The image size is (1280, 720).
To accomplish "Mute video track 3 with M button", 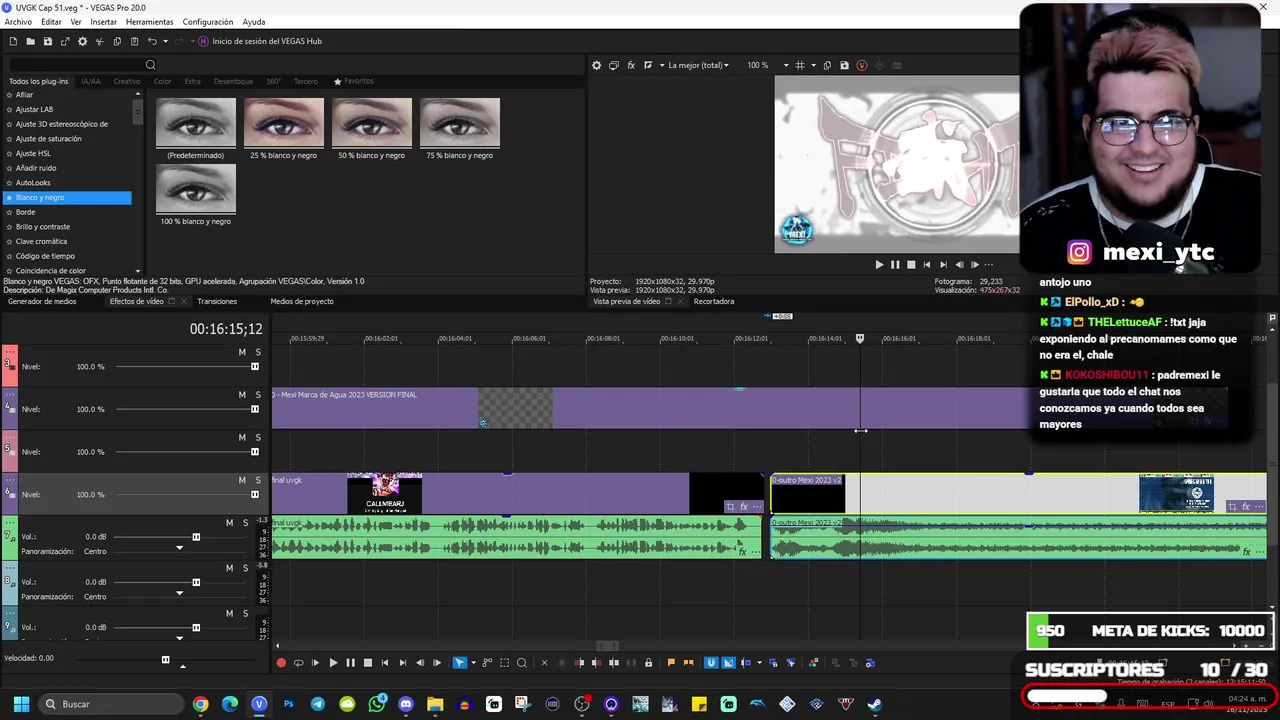I will coord(242,352).
